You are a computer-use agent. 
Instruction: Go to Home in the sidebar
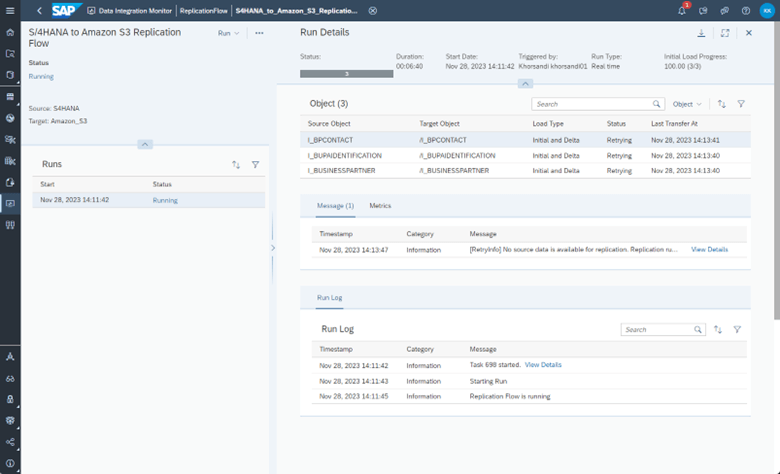click(10, 32)
